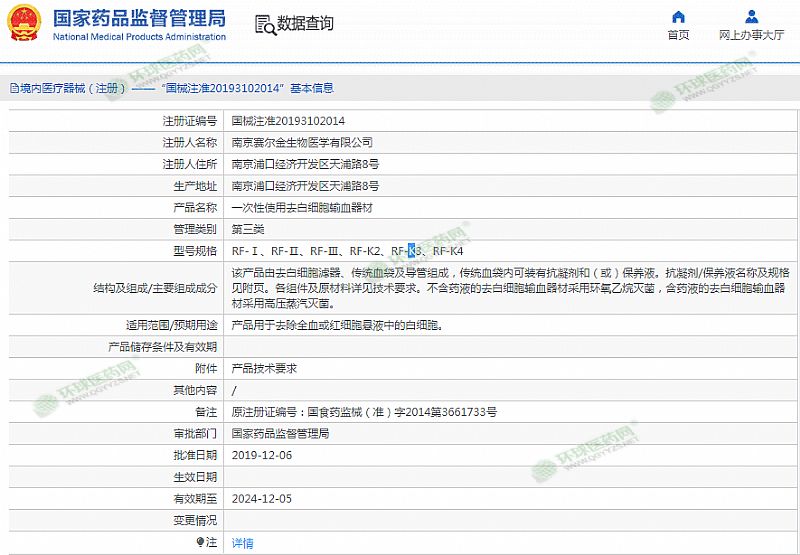This screenshot has height=555, width=800.
Task: Click the 国家药品监督管理局 site title
Action: (138, 19)
